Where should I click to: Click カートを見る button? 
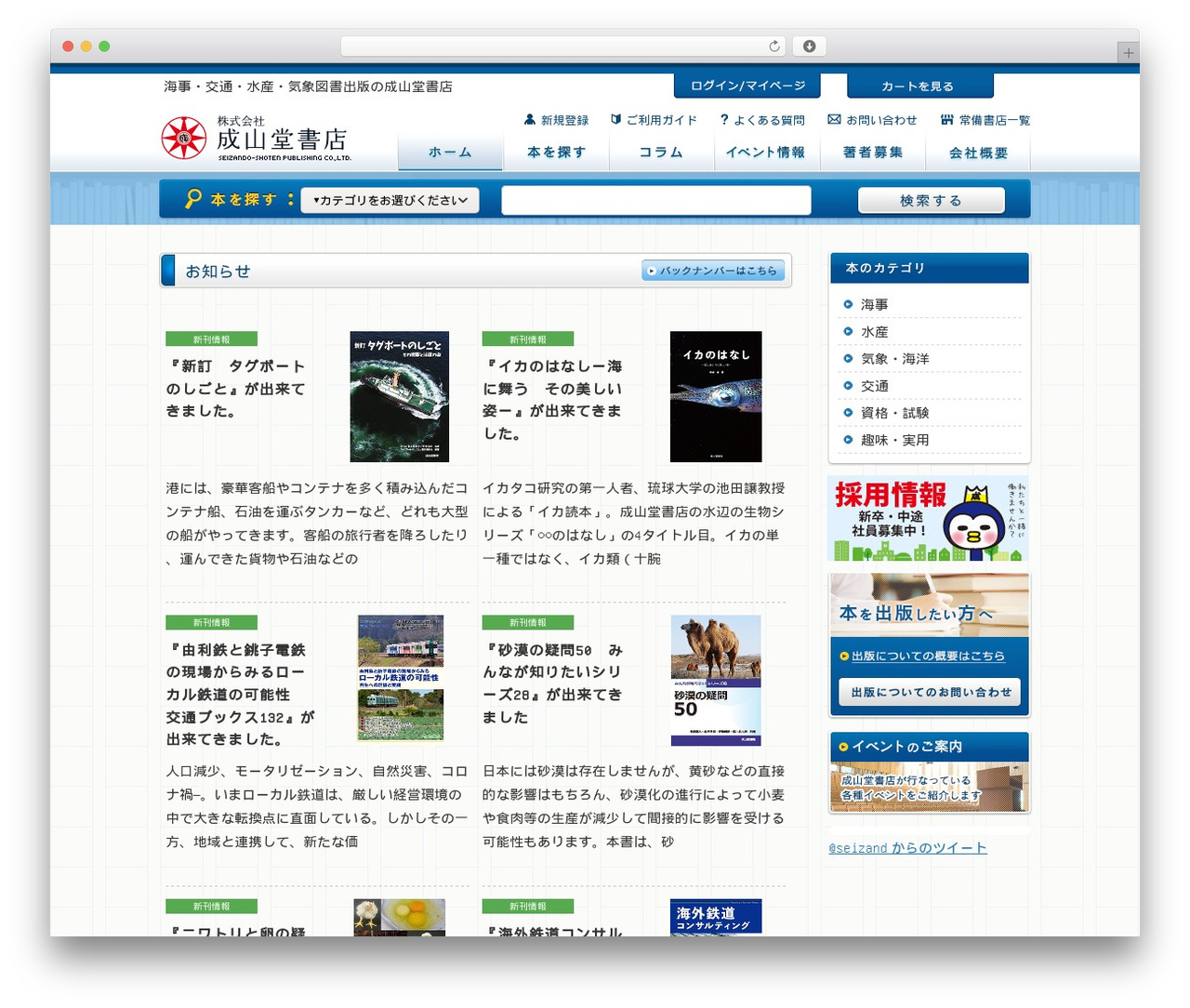[919, 86]
